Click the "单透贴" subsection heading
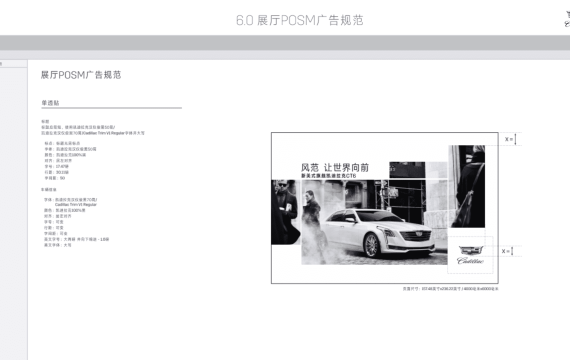The width and height of the screenshot is (570, 360). point(50,103)
